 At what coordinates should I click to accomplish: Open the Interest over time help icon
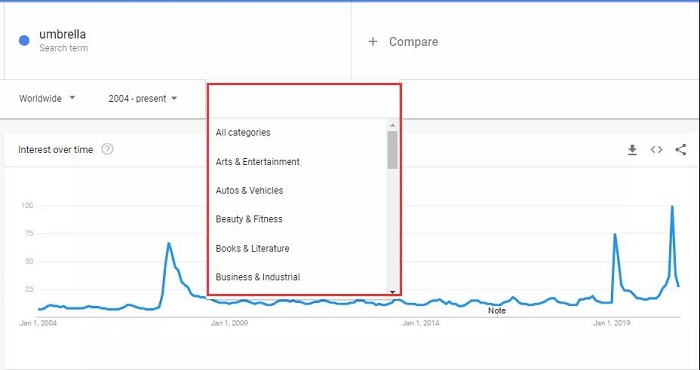pos(107,149)
